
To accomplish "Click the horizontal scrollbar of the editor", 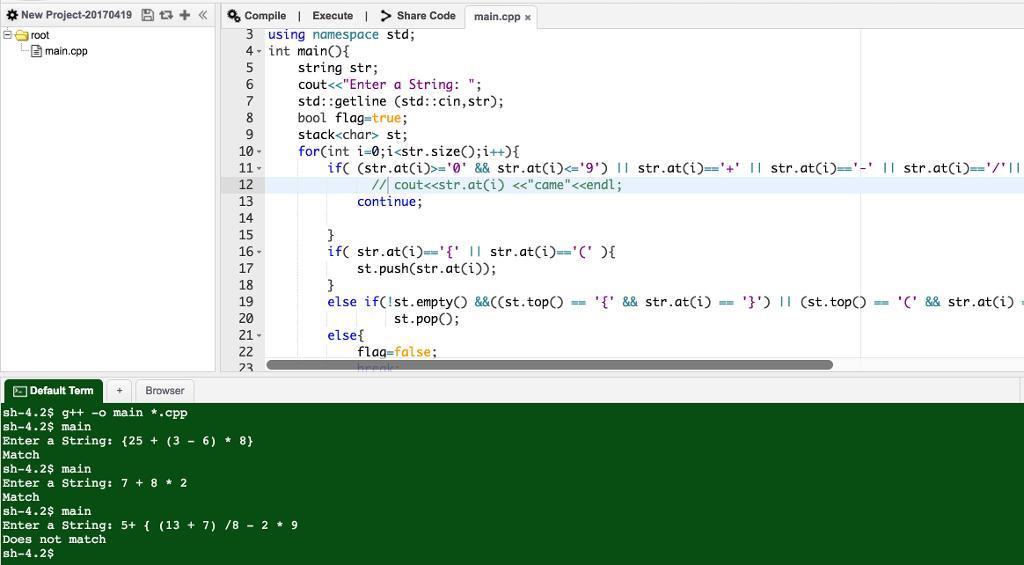I will [x=549, y=364].
